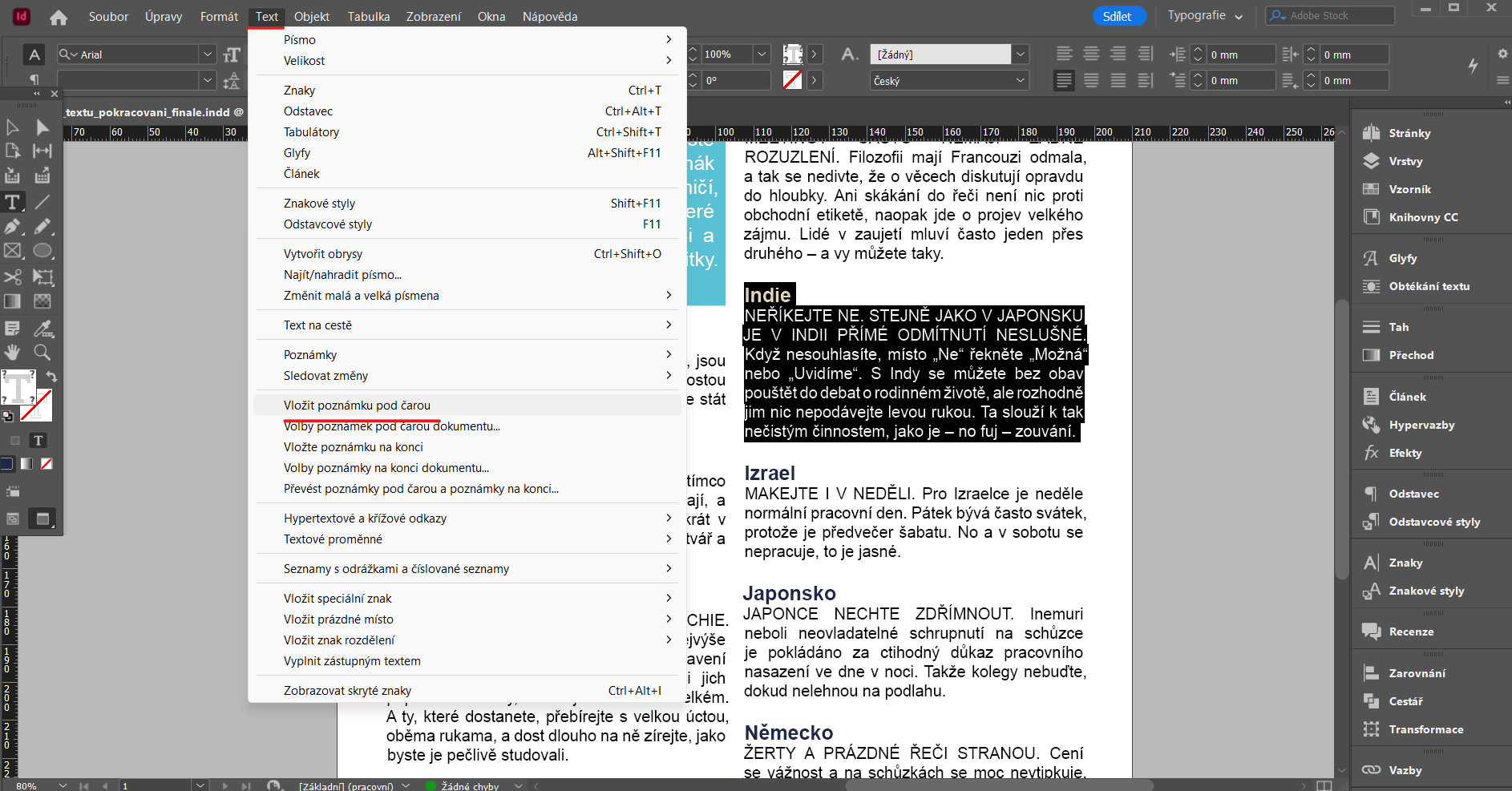The width and height of the screenshot is (1512, 791).
Task: Select the Scissors tool
Action: [13, 277]
